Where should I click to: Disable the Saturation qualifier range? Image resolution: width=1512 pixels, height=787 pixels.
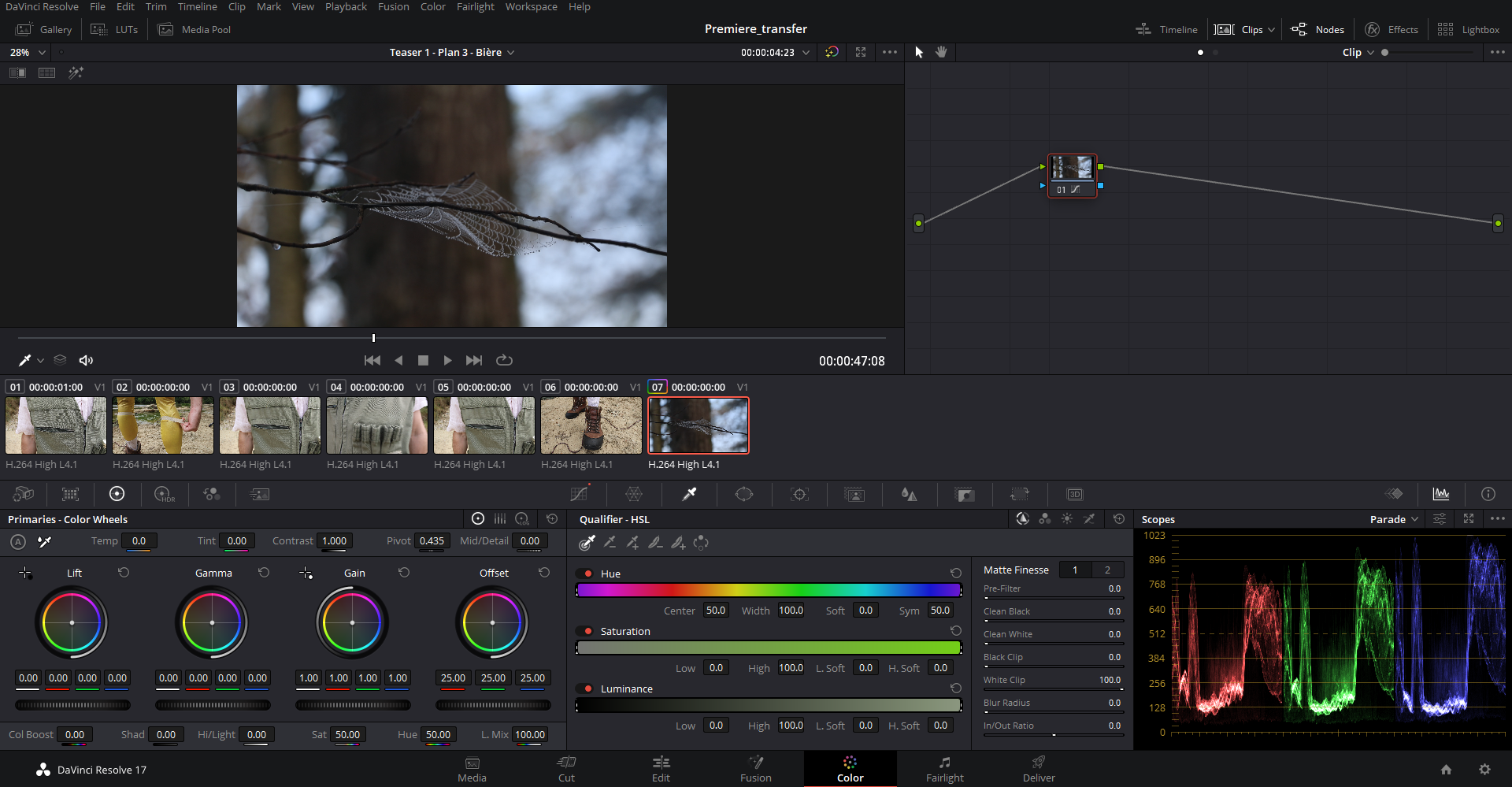pos(587,631)
